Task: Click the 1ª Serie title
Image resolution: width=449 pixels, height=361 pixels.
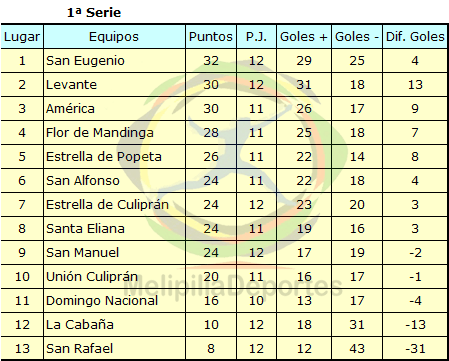Action: pyautogui.click(x=94, y=13)
